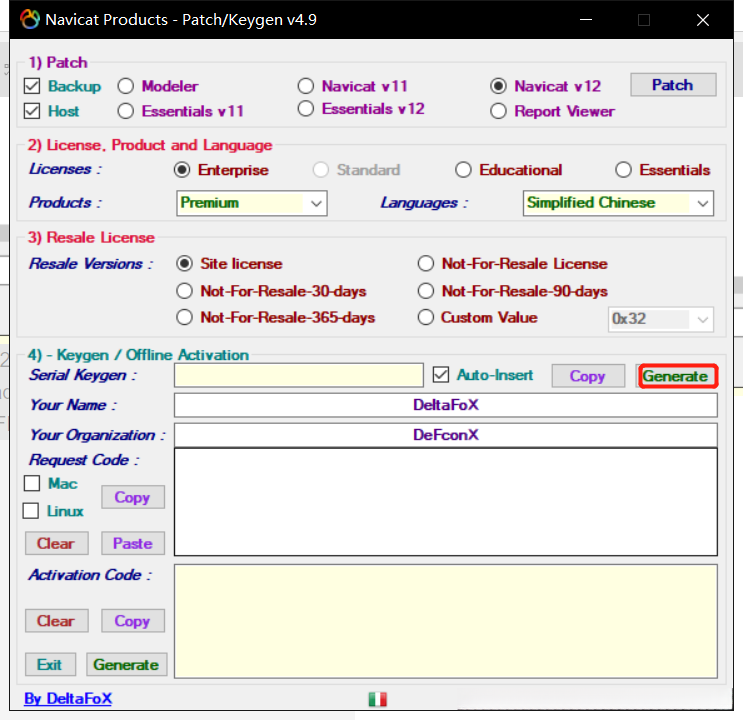Open the 0x32 custom value dropdown

click(x=661, y=319)
